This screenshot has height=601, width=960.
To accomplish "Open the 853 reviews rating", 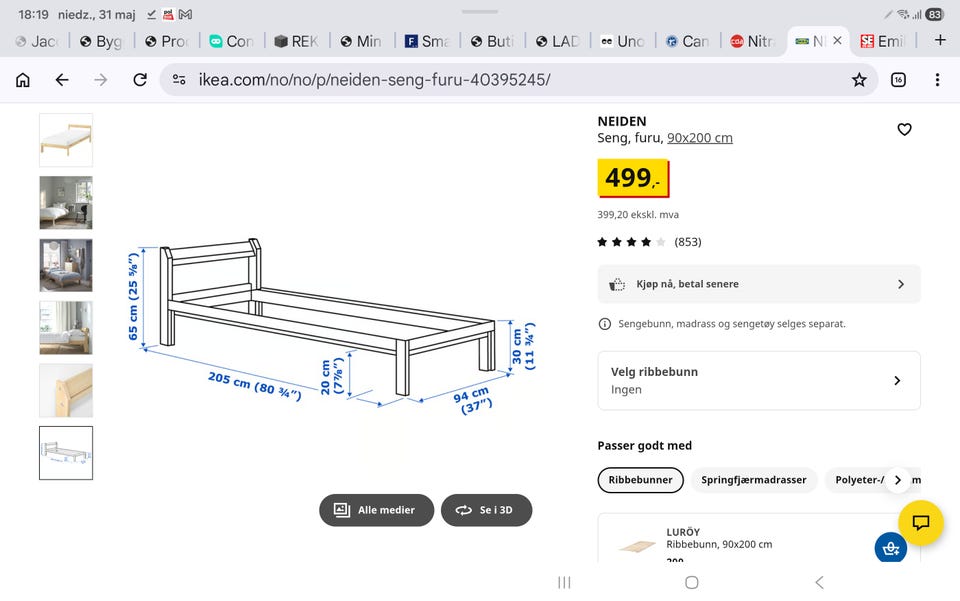I will pyautogui.click(x=650, y=242).
